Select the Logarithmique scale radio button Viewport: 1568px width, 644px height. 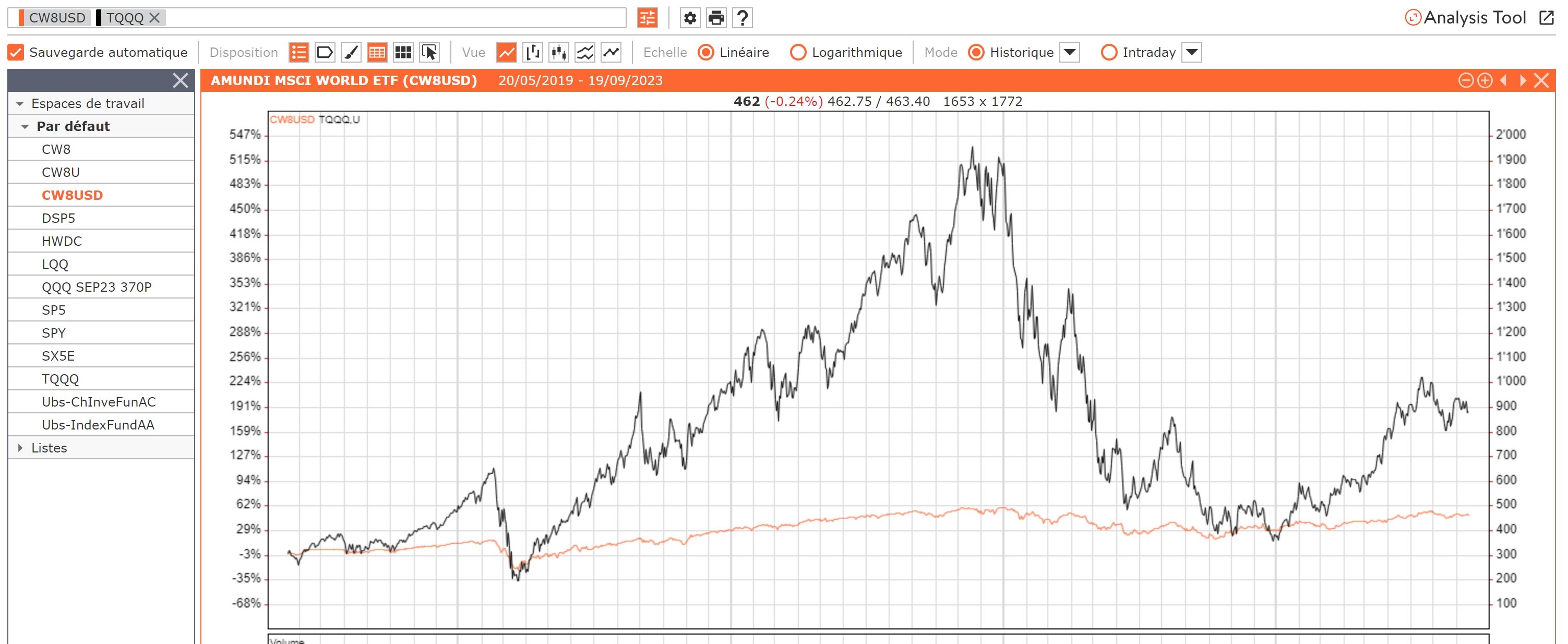[x=797, y=52]
